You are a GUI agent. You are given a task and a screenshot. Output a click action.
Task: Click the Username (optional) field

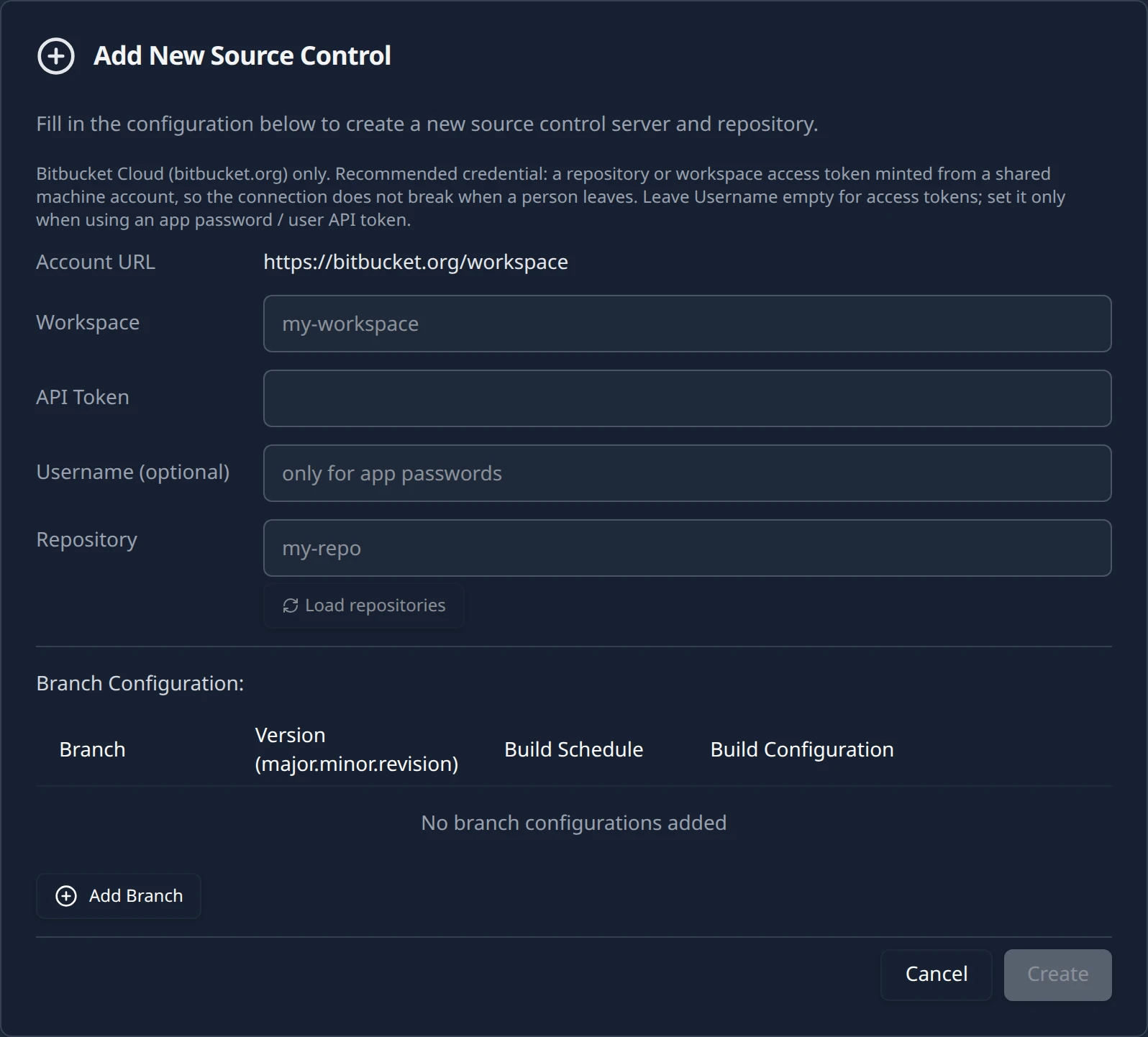tap(688, 473)
